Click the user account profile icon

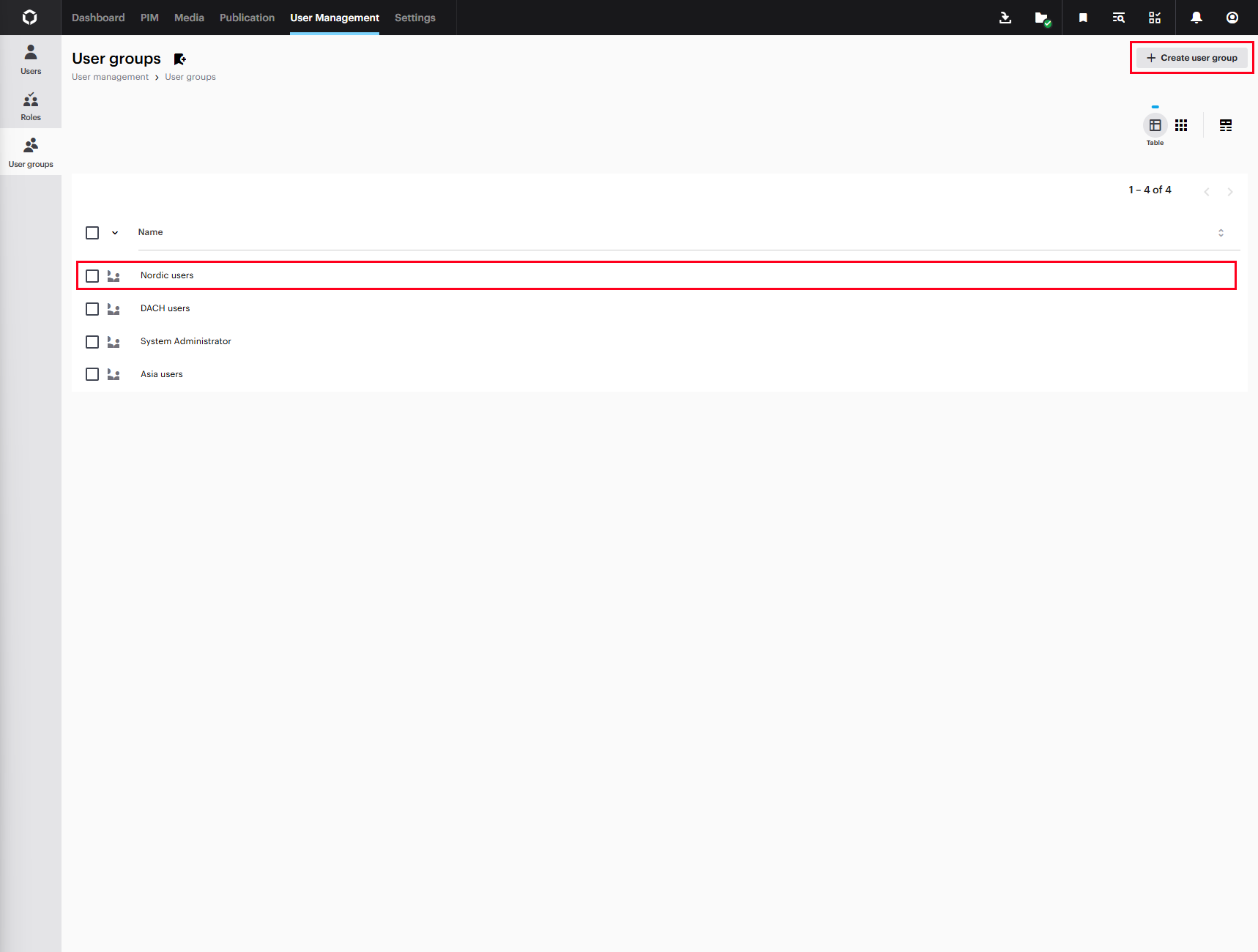[1232, 18]
